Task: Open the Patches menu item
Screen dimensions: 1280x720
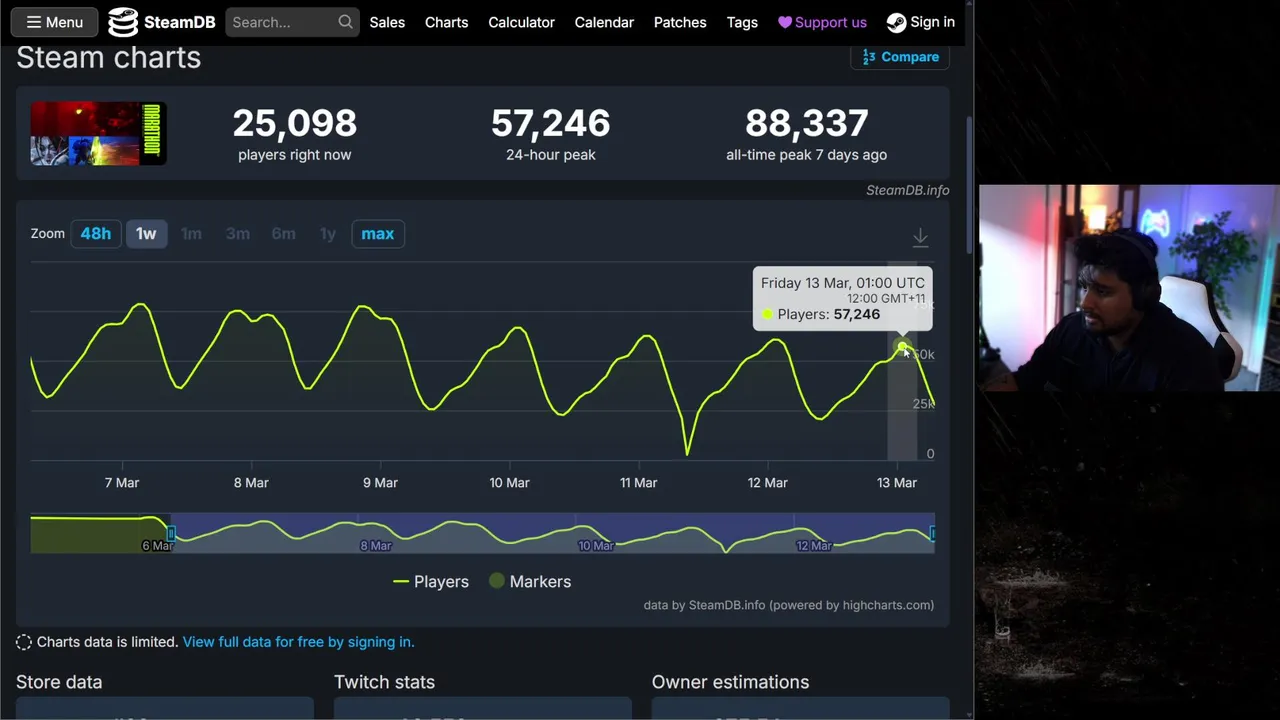Action: pos(680,22)
